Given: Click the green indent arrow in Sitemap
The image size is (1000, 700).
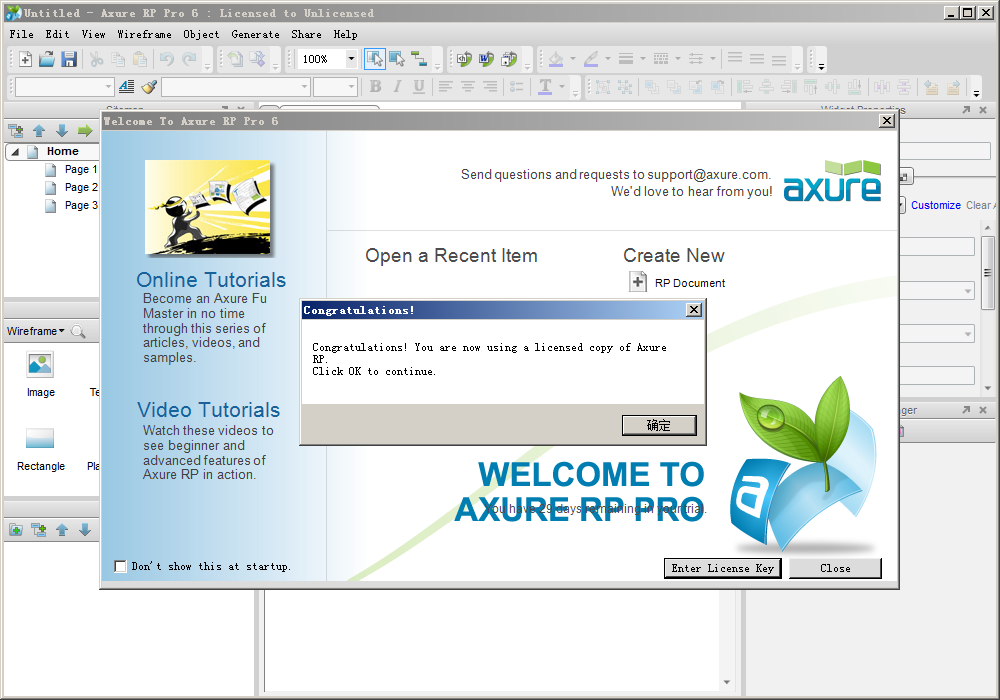Looking at the screenshot, I should coord(85,131).
